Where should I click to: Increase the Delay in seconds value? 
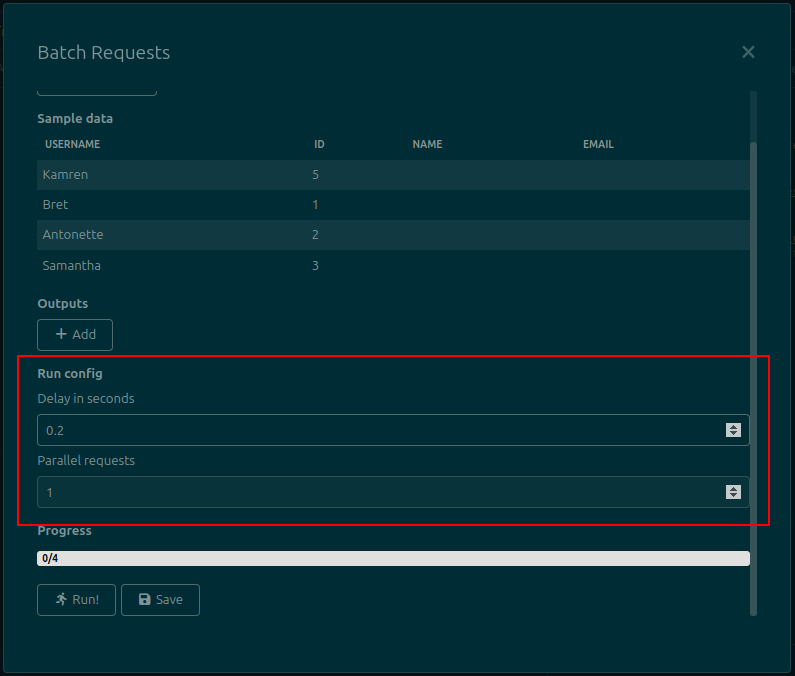(x=733, y=426)
